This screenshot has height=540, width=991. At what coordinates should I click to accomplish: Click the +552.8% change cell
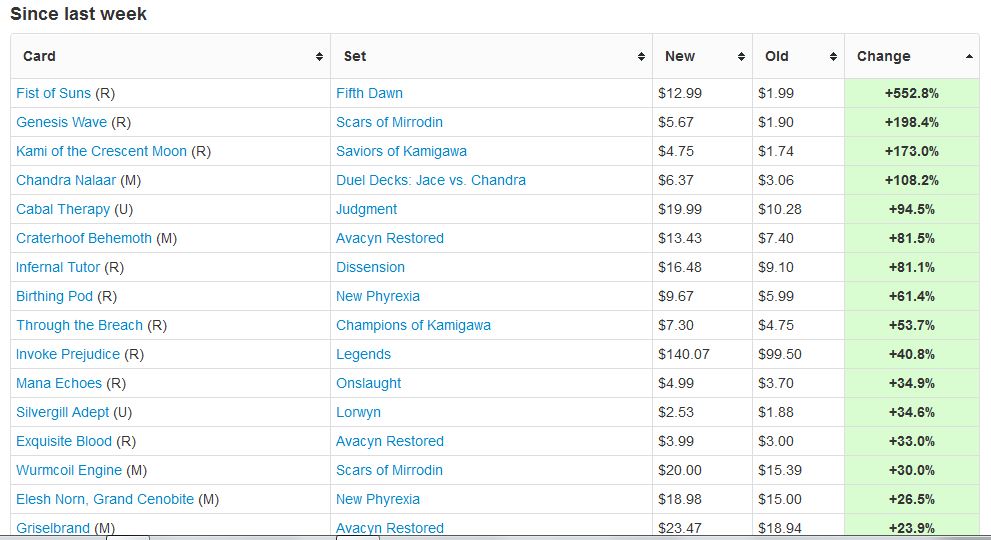[x=911, y=93]
